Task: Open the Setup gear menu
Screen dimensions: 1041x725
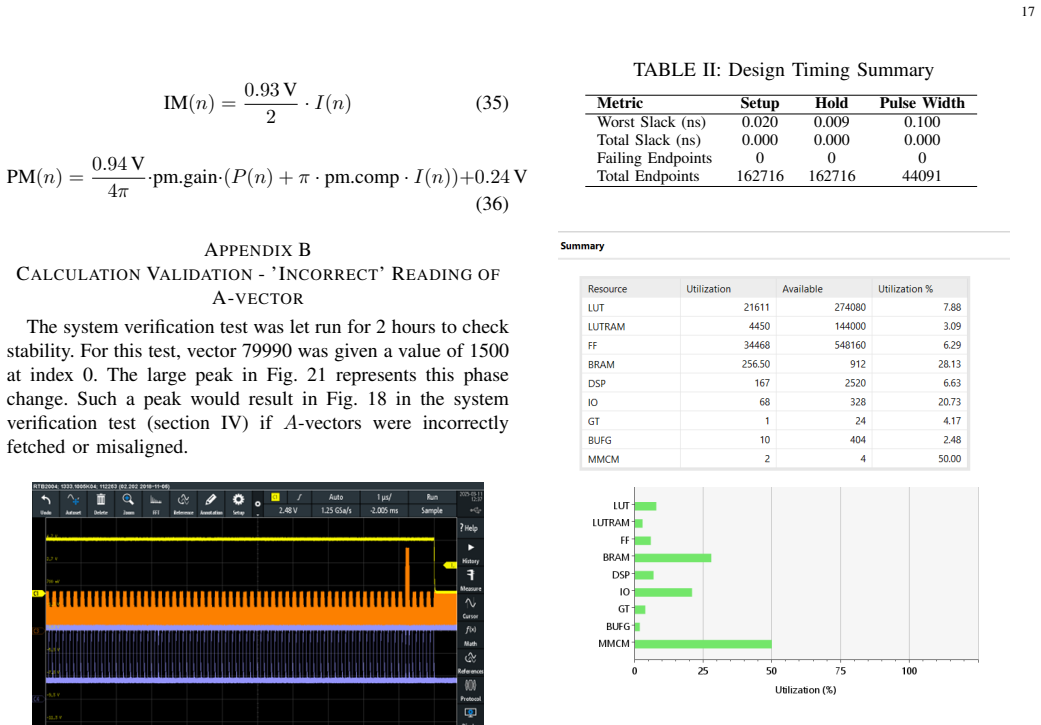Action: pyautogui.click(x=238, y=503)
